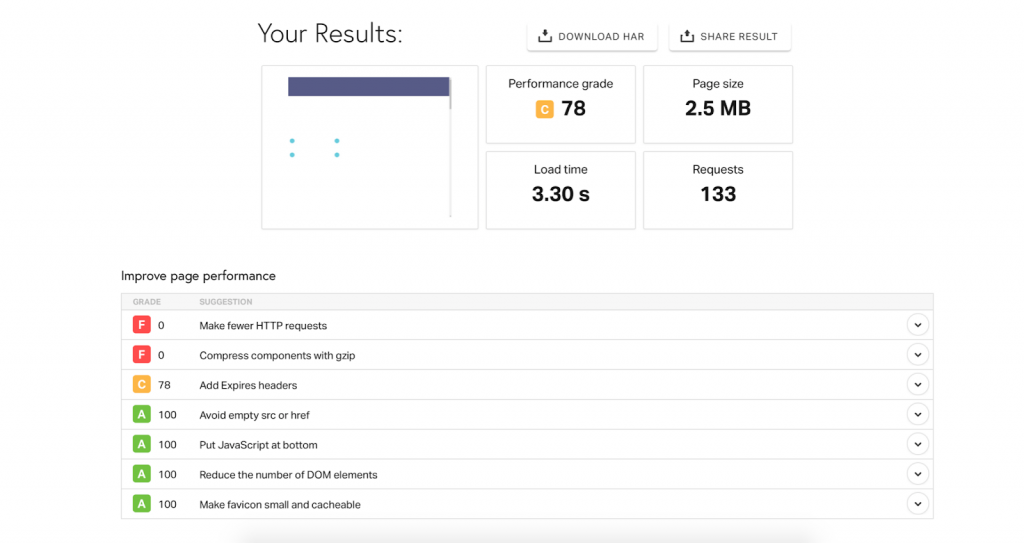Click score 100 in DOM elements row
Viewport: 1024px width, 543px height.
tap(167, 475)
